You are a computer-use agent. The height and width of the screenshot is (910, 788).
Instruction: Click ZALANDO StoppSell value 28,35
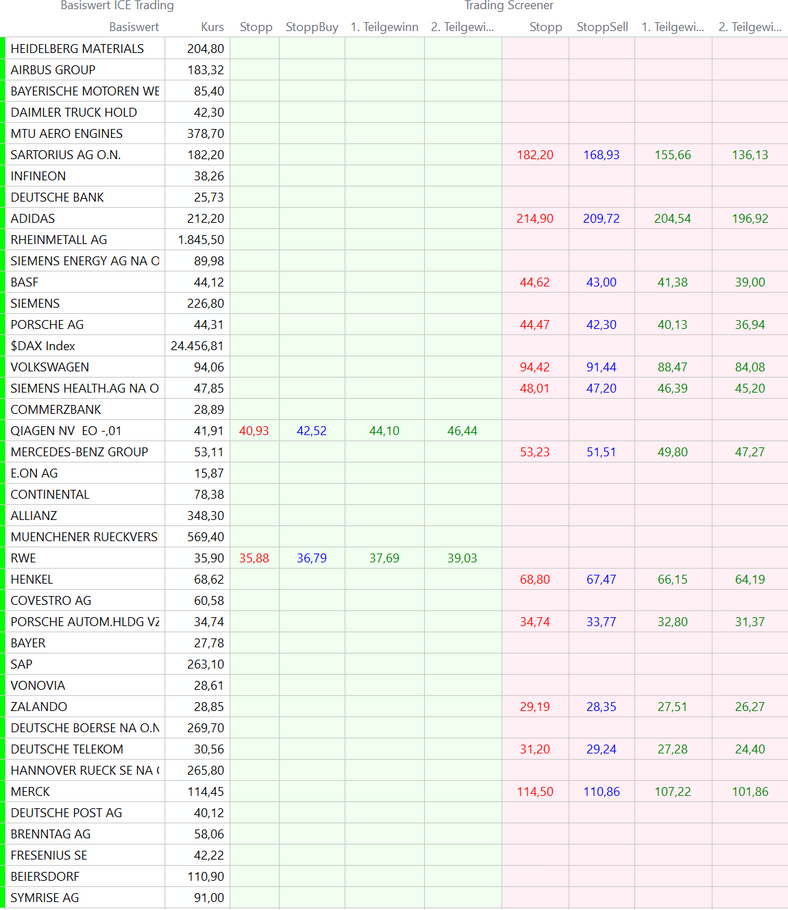[601, 707]
